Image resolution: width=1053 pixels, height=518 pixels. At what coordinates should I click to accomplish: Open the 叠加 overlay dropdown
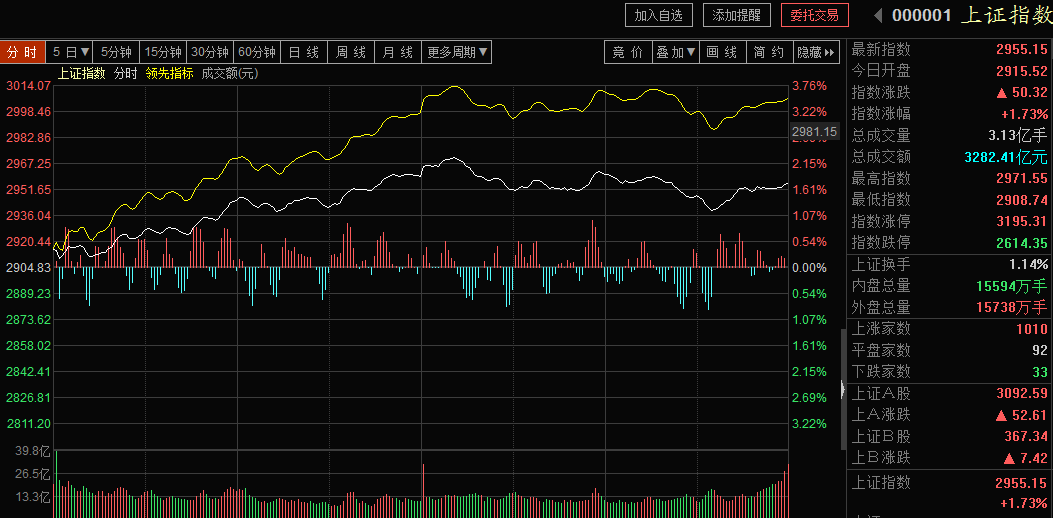(x=676, y=52)
